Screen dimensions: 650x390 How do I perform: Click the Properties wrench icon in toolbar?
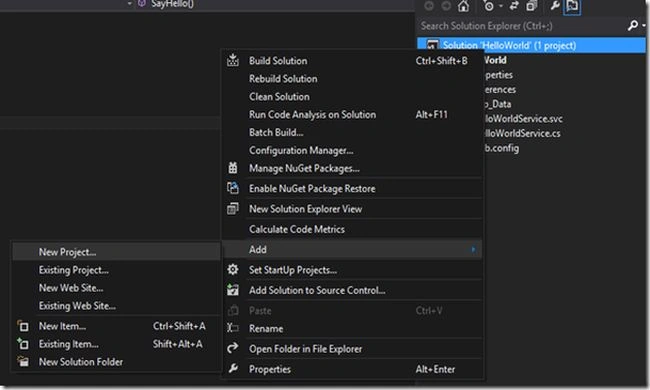click(x=555, y=5)
